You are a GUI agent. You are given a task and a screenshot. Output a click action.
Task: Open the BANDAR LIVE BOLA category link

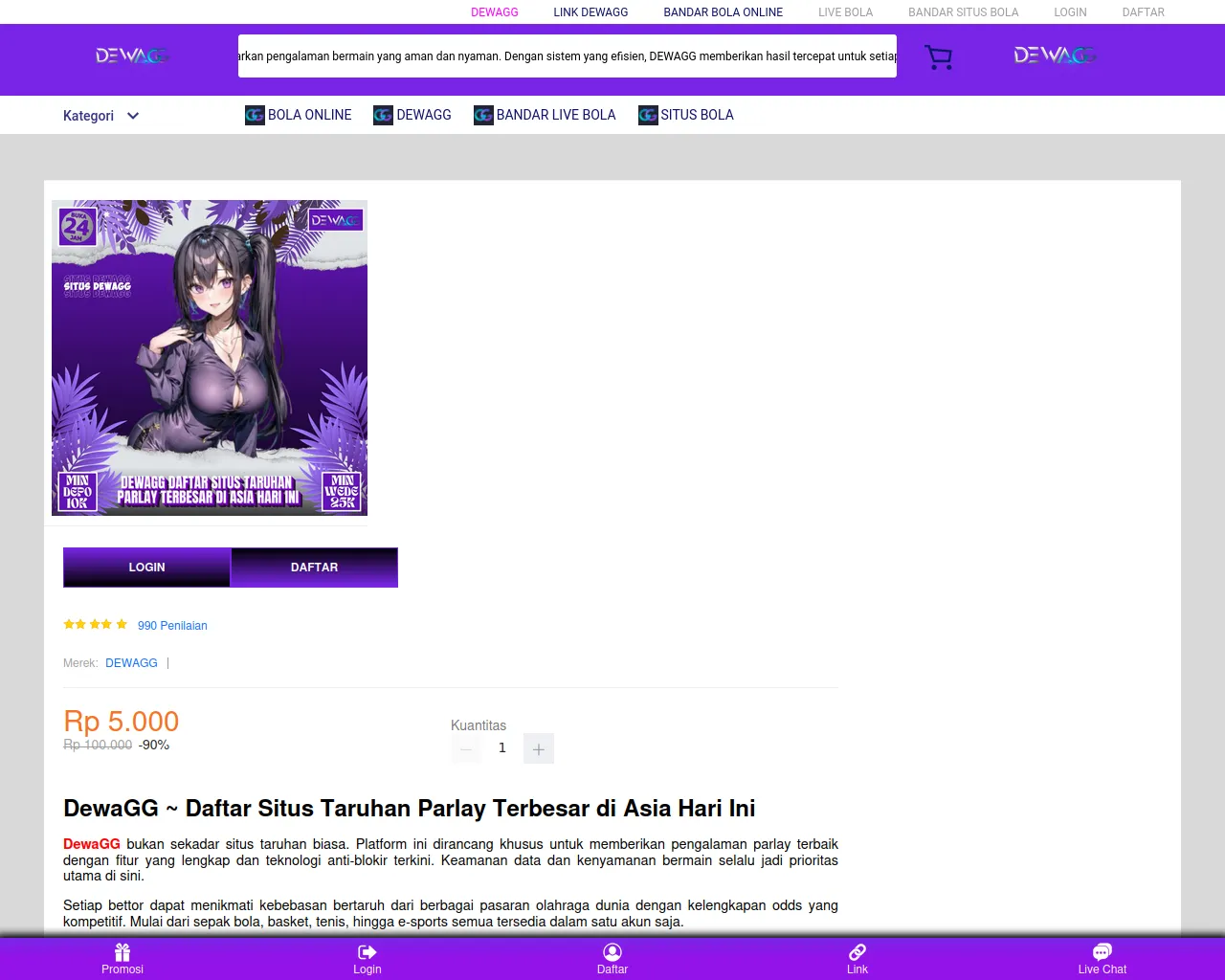[556, 115]
